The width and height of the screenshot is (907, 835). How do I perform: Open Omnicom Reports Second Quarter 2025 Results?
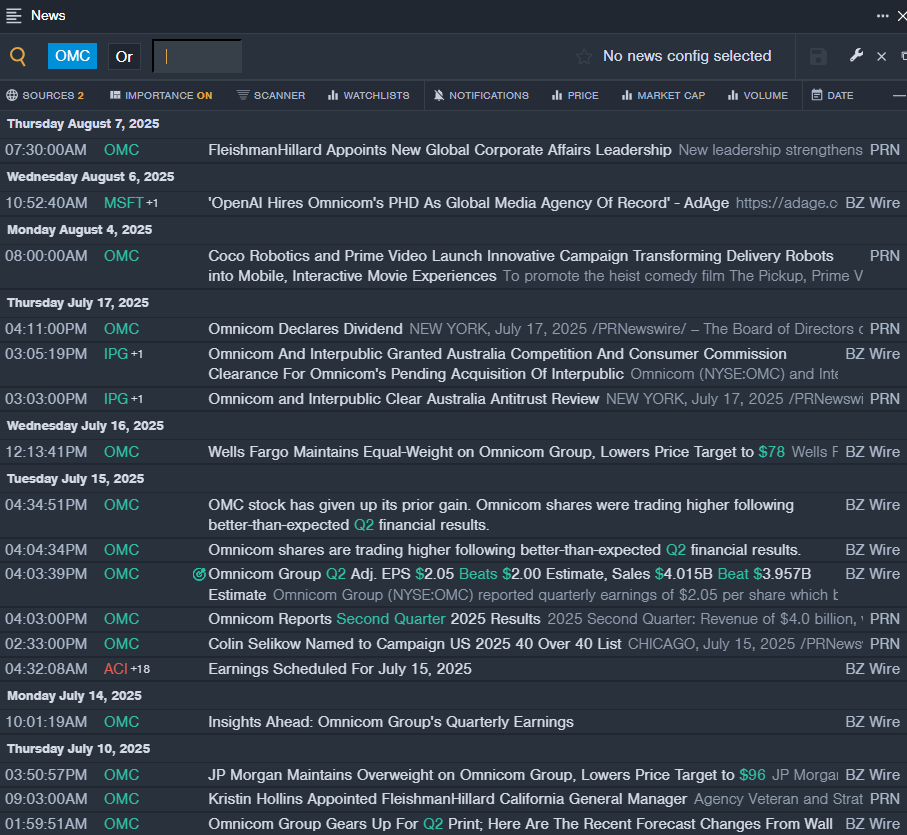374,619
